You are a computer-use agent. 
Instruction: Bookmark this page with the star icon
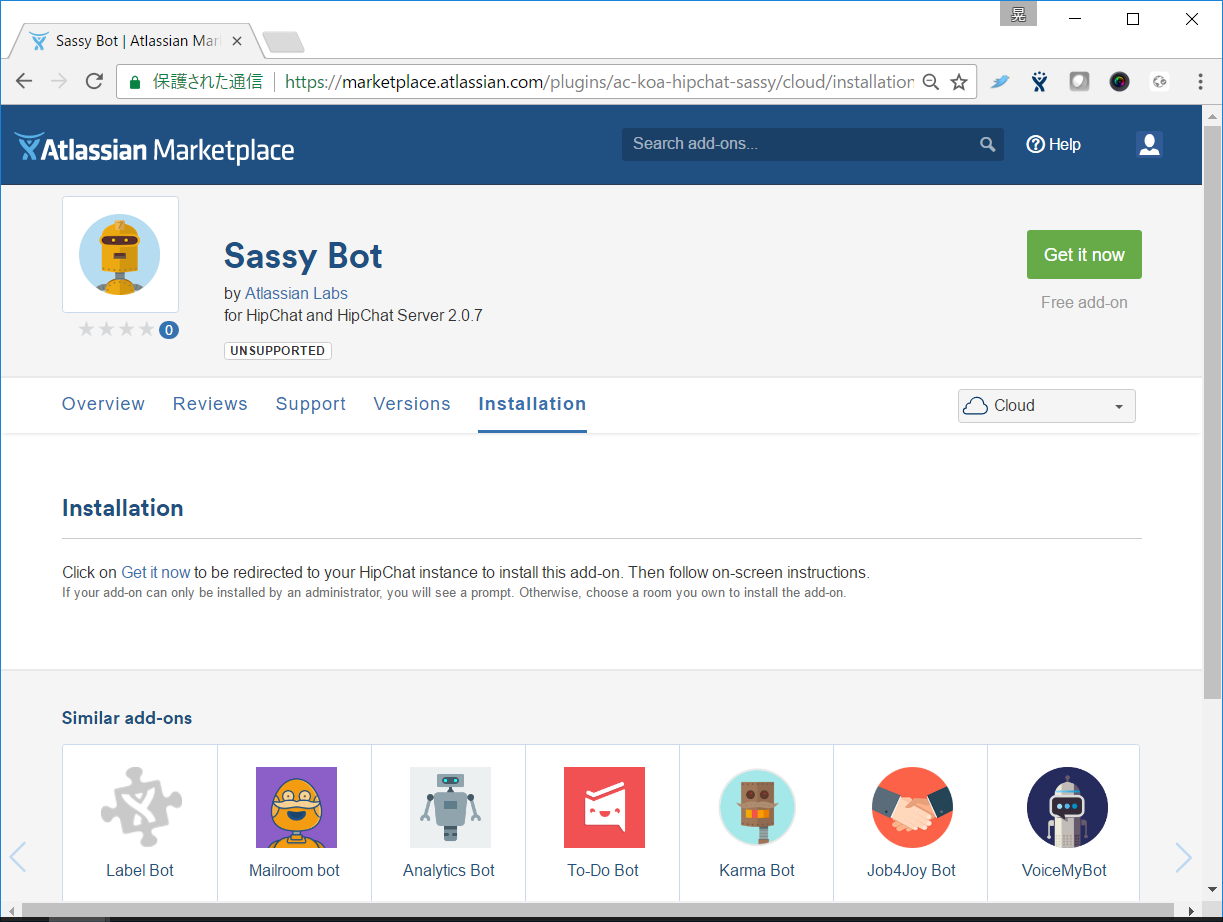959,82
